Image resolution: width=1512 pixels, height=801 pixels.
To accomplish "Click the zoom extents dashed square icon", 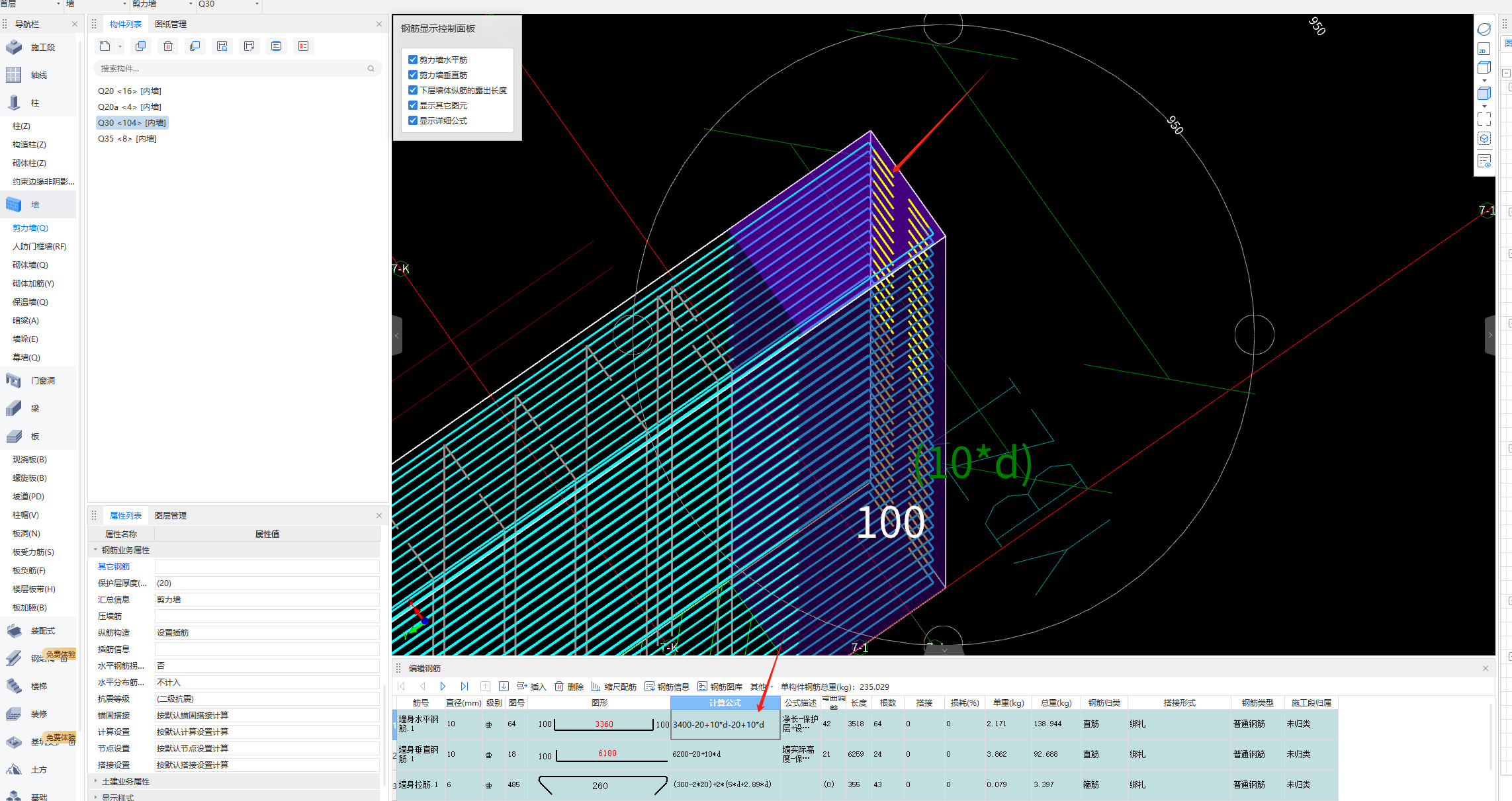I will point(1484,119).
